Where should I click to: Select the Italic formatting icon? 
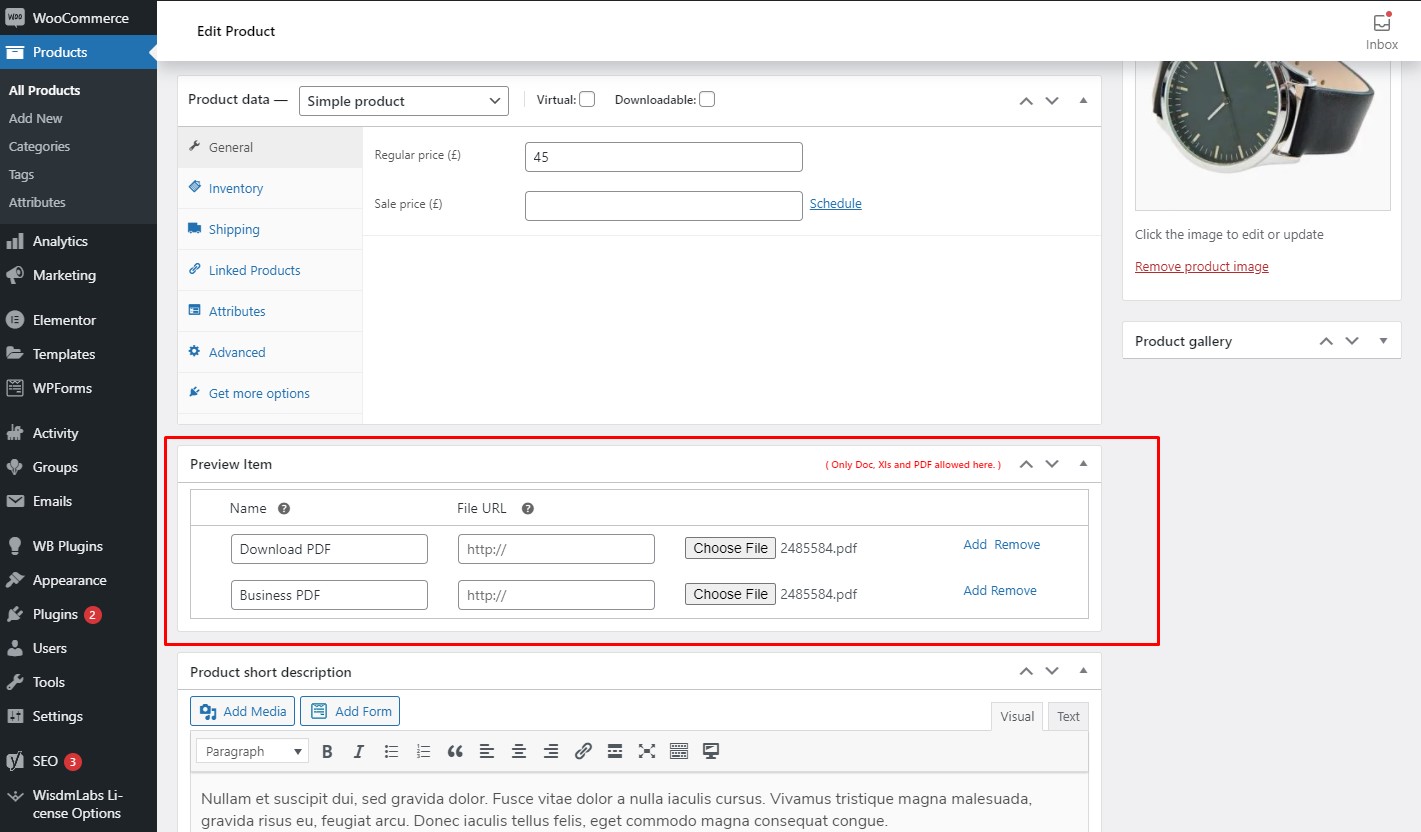[x=359, y=751]
